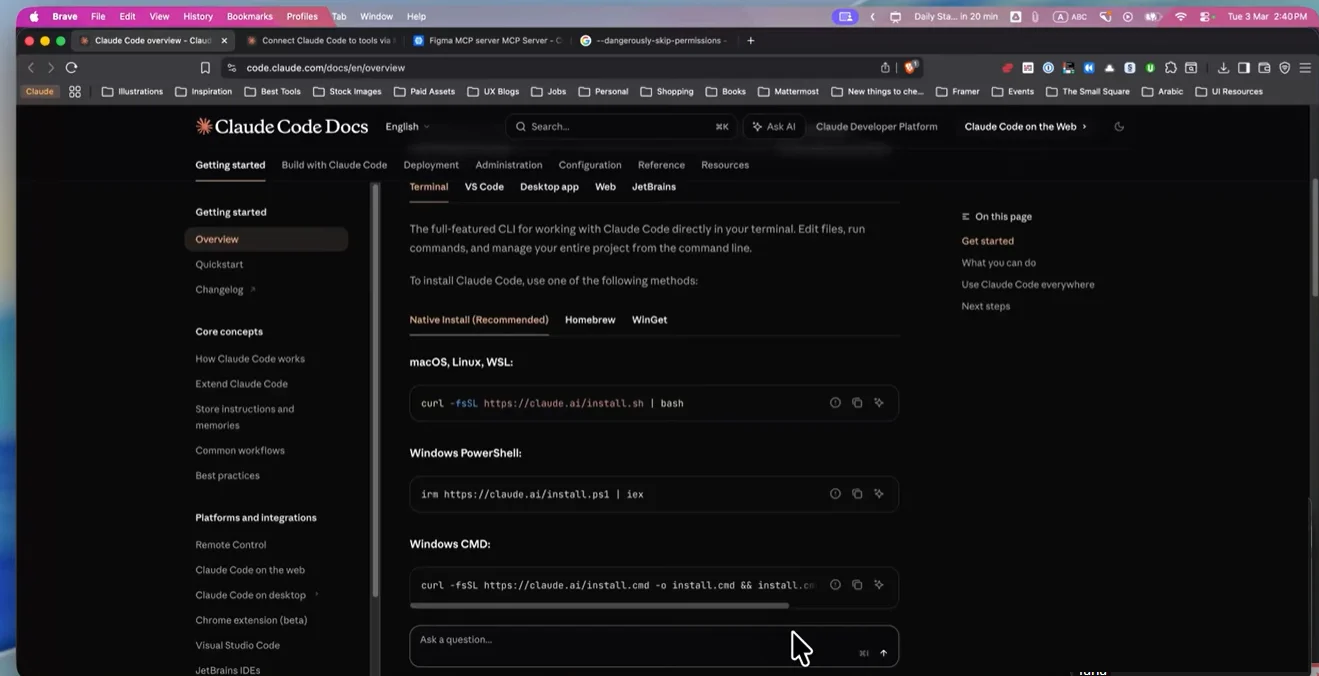Open Best practices sidebar link
This screenshot has width=1319, height=676.
click(x=227, y=476)
